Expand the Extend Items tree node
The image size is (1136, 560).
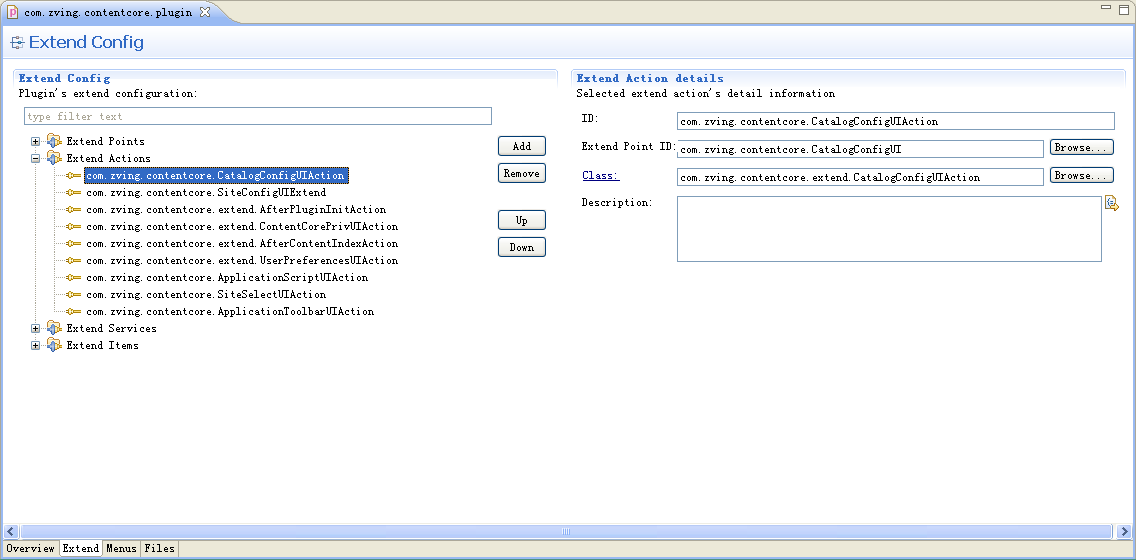(36, 345)
